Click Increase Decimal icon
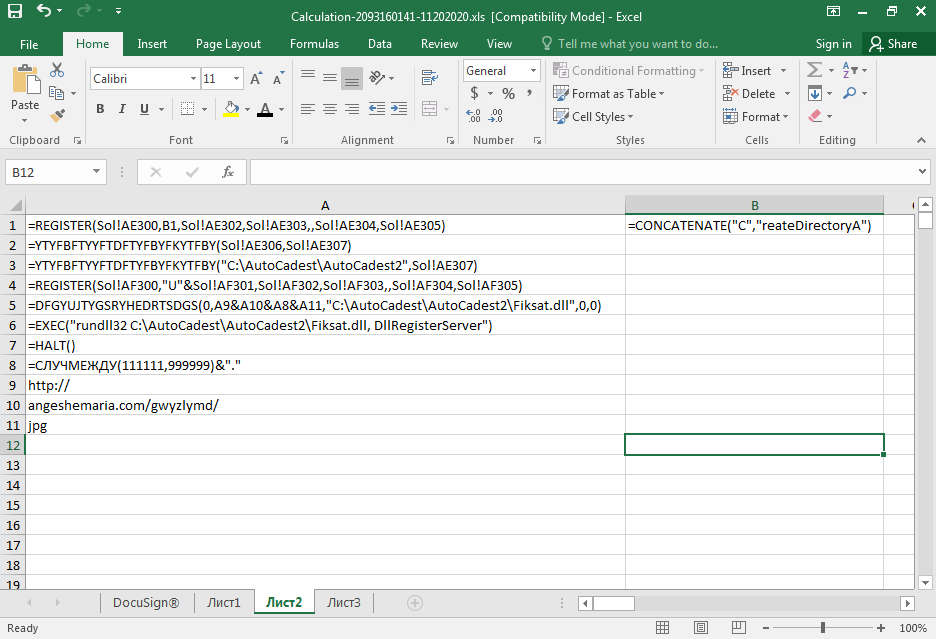Viewport: 936px width, 639px height. click(473, 115)
